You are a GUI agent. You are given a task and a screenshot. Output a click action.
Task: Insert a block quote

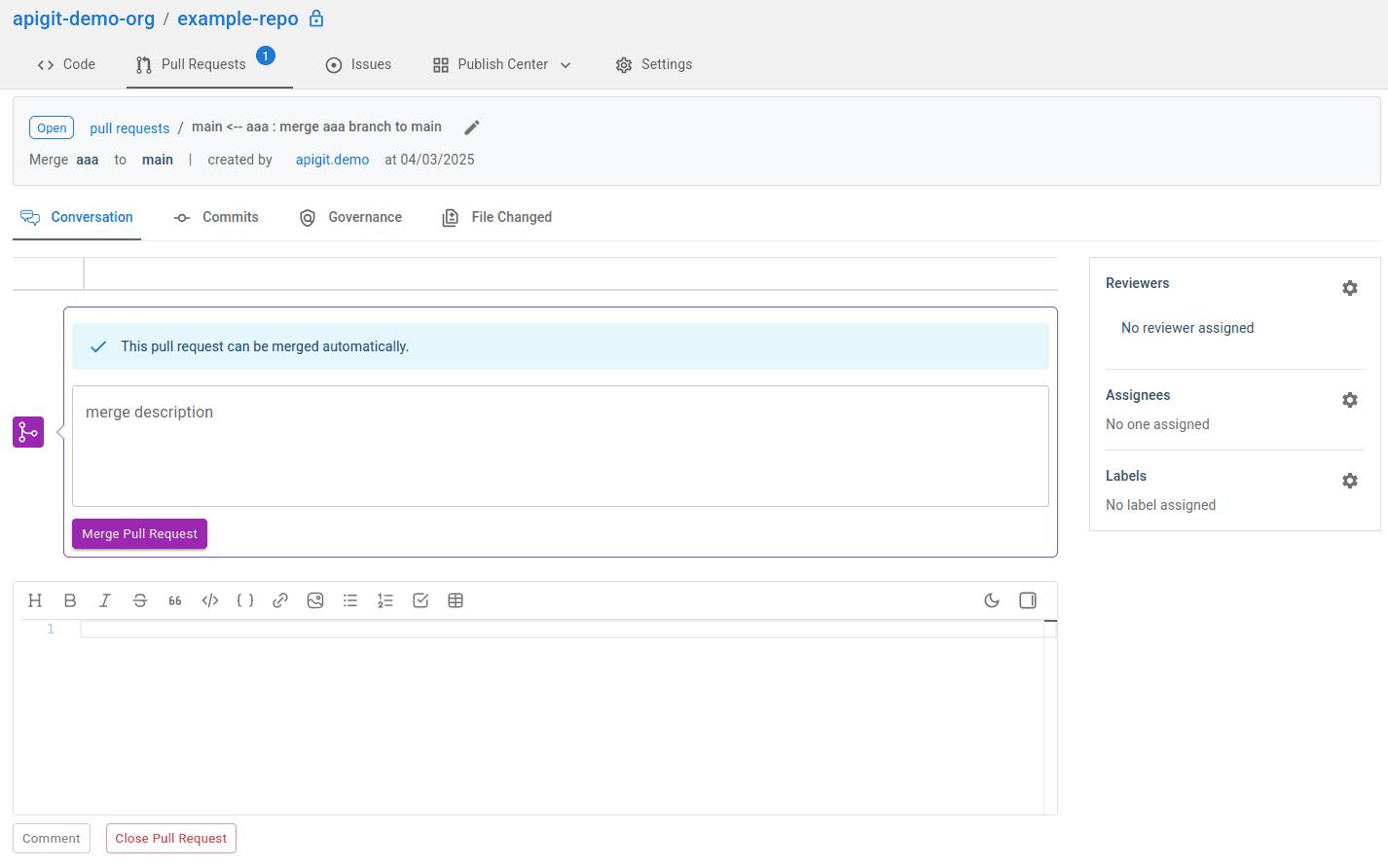pos(175,600)
